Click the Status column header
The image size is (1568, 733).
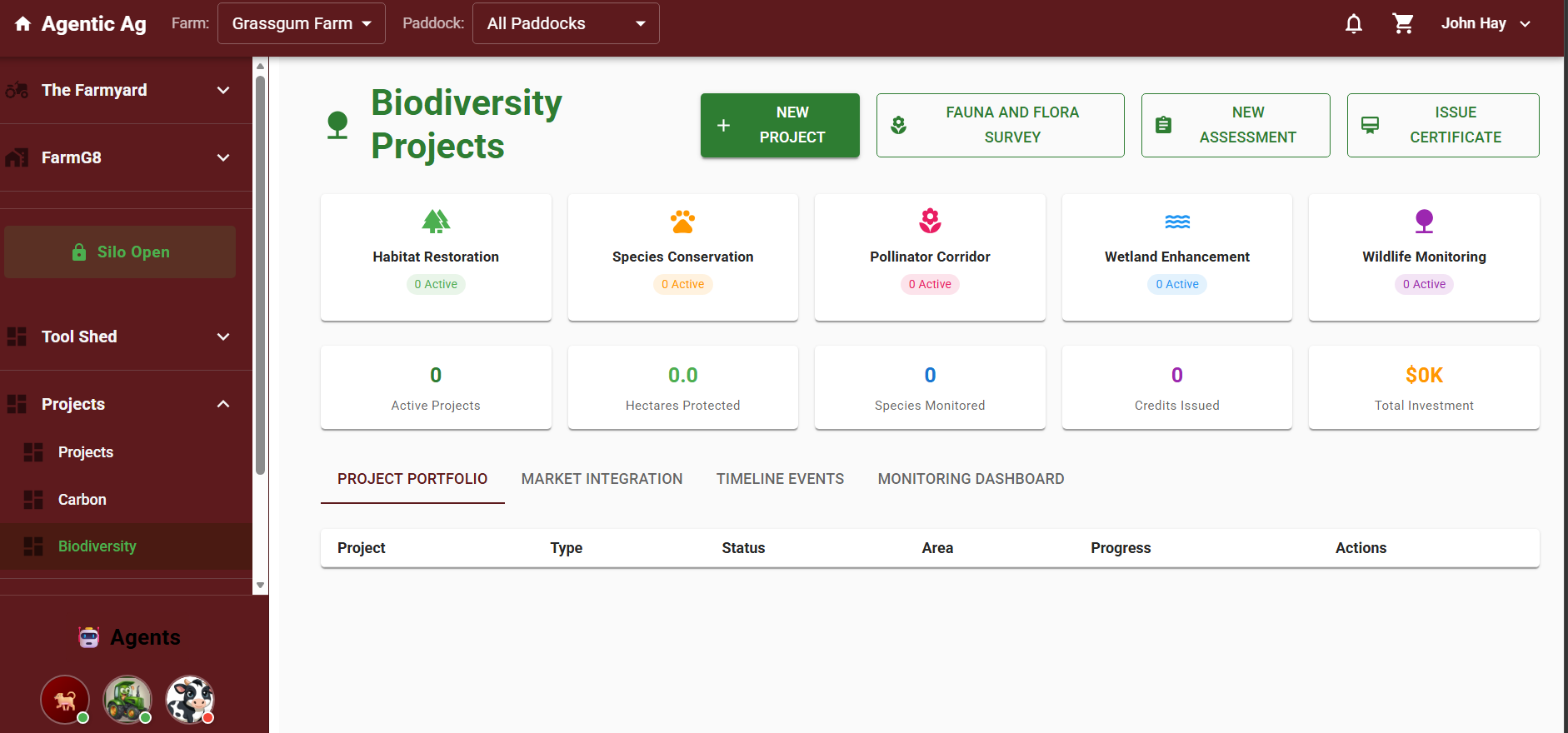pyautogui.click(x=743, y=548)
